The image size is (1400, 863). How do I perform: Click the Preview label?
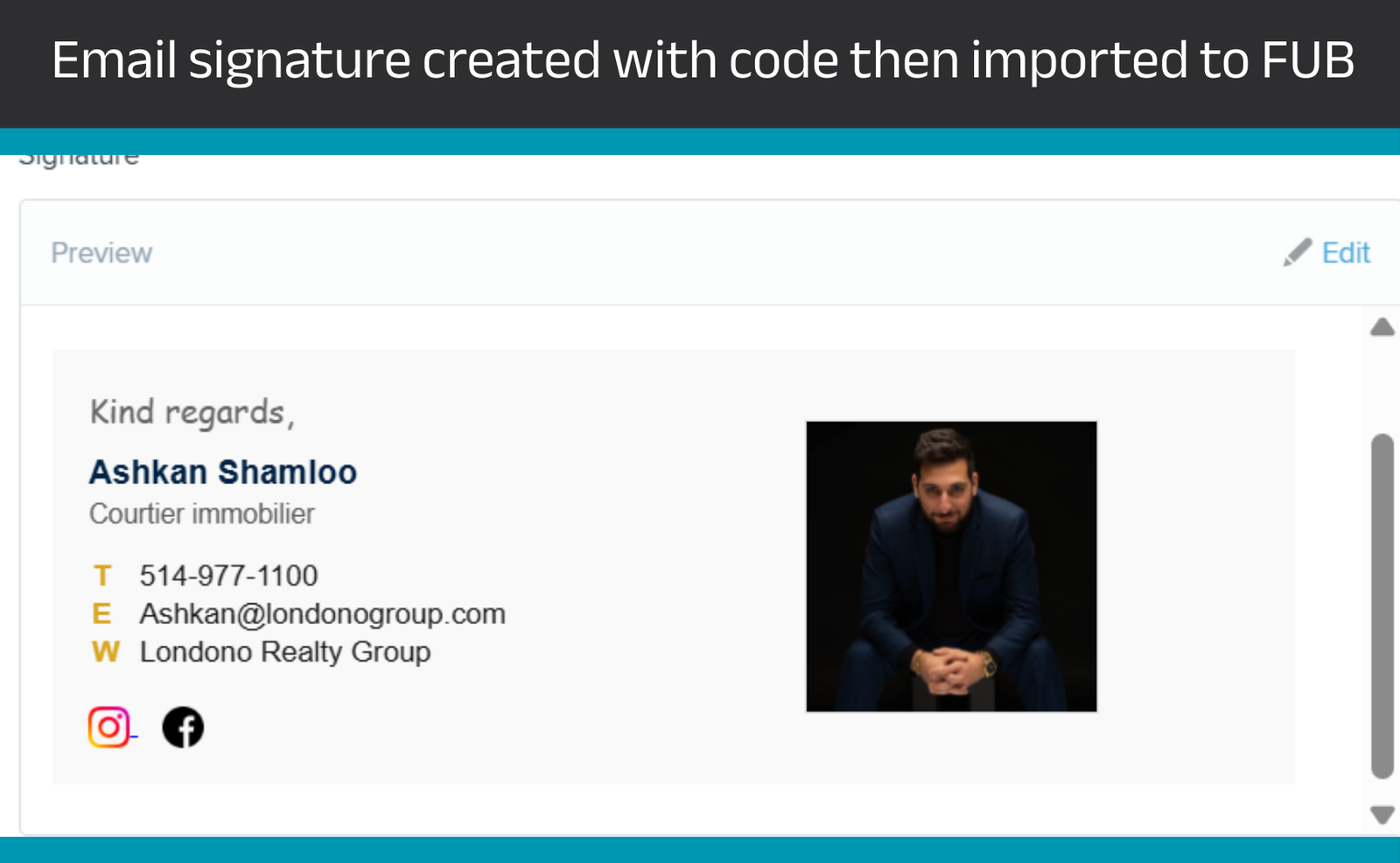pos(101,253)
